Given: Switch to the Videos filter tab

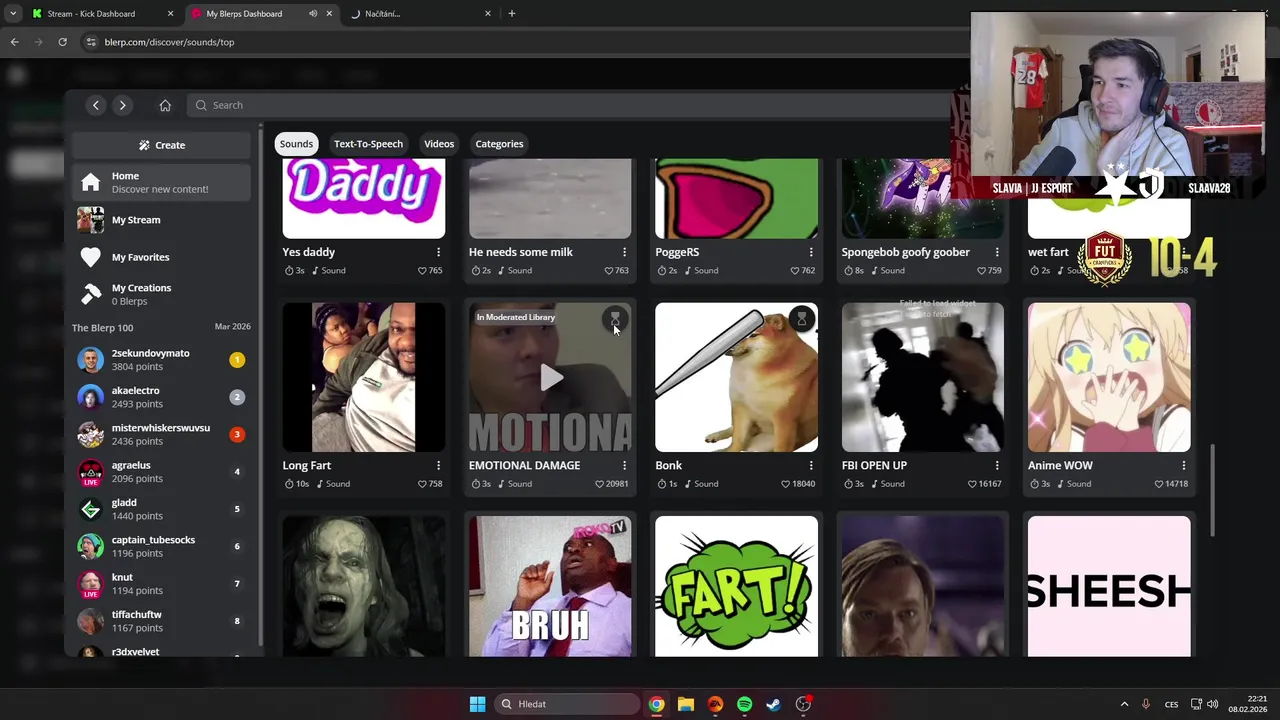Looking at the screenshot, I should point(439,144).
